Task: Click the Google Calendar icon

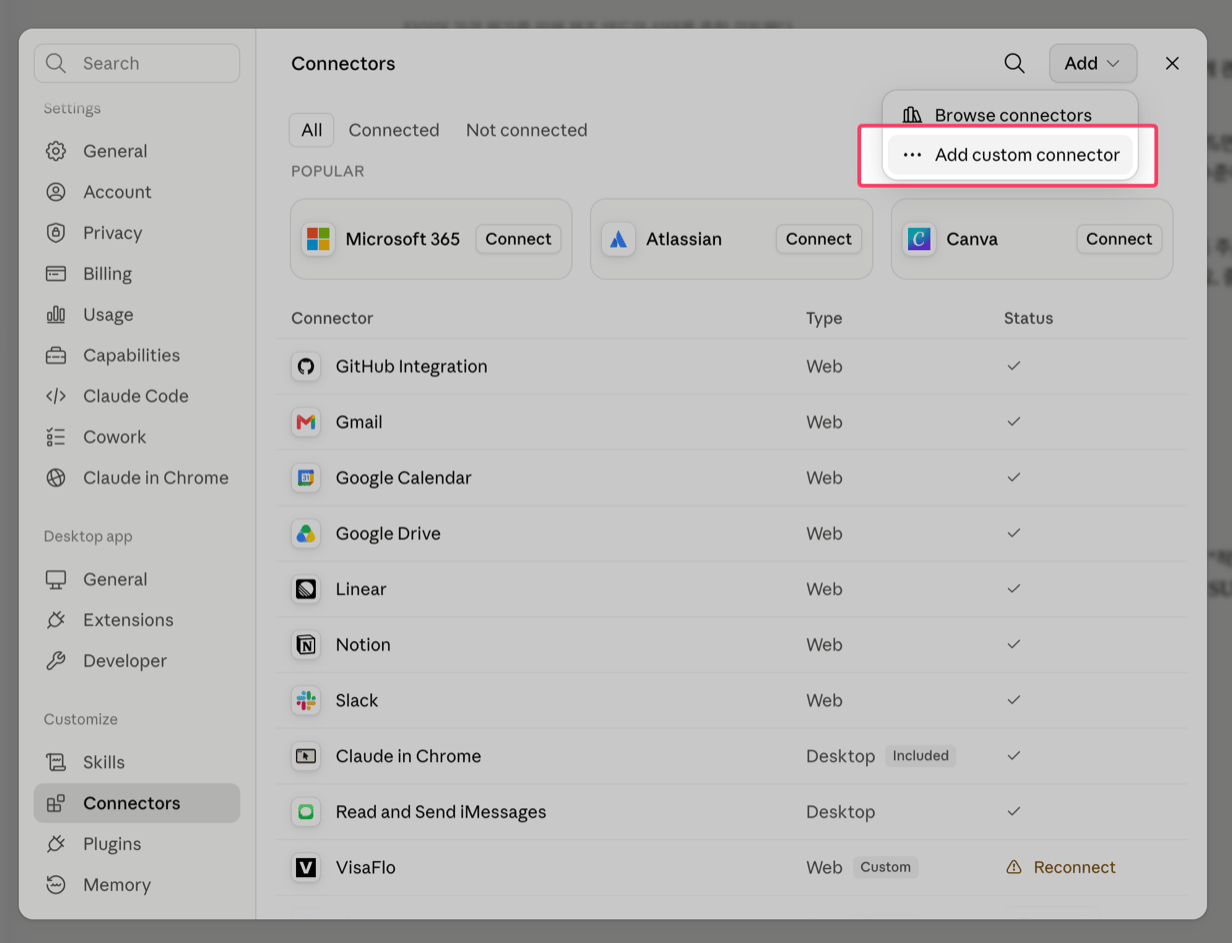Action: [x=306, y=478]
